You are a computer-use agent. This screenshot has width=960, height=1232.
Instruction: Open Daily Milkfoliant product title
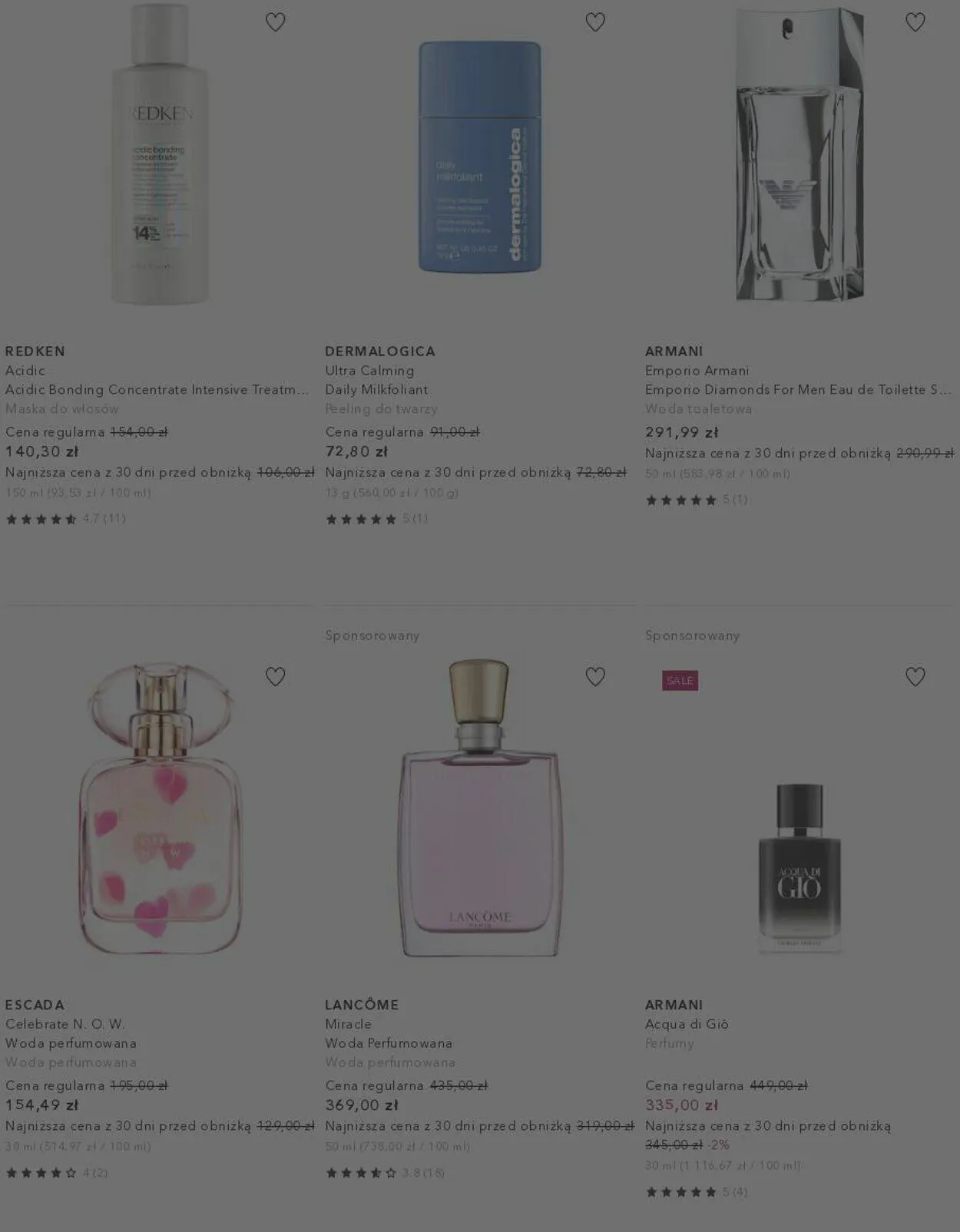coord(376,389)
